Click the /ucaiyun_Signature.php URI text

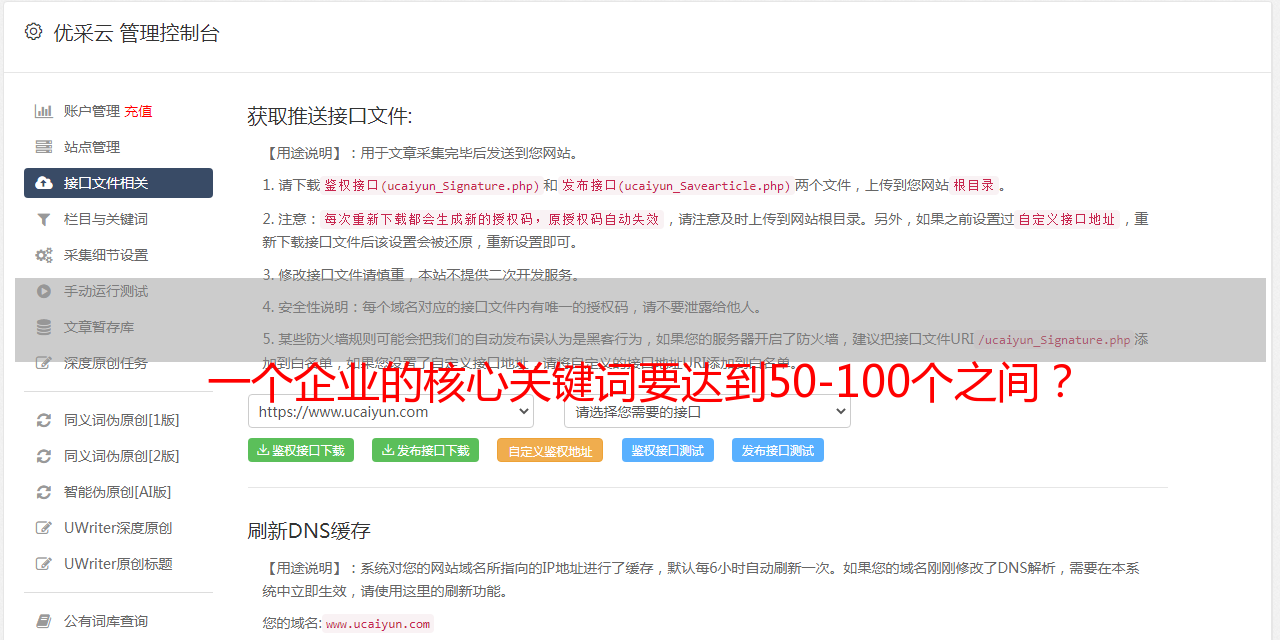coord(1054,340)
